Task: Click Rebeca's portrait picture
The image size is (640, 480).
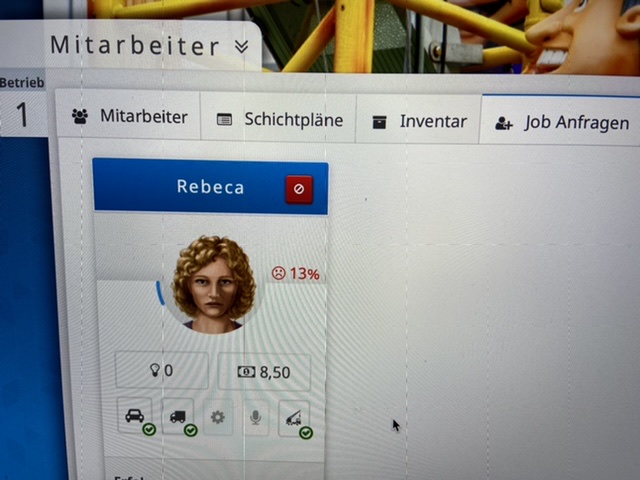Action: point(213,284)
